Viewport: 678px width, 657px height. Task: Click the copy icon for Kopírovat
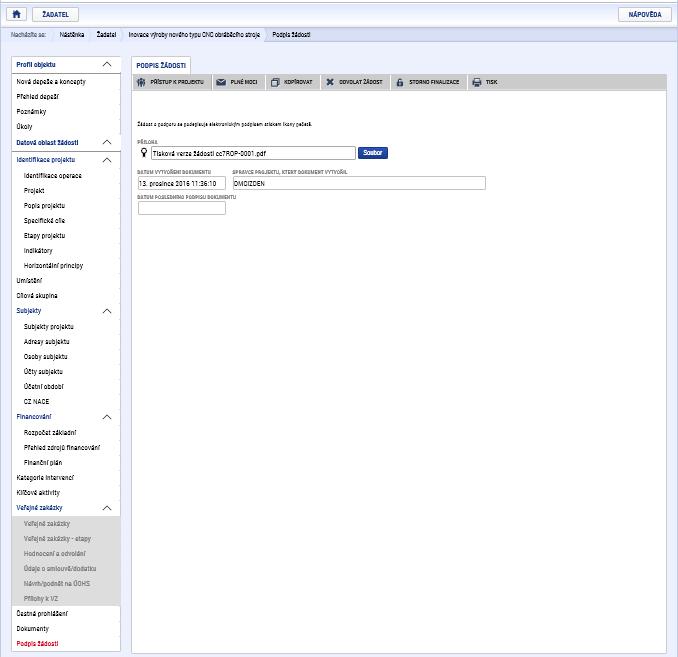275,82
